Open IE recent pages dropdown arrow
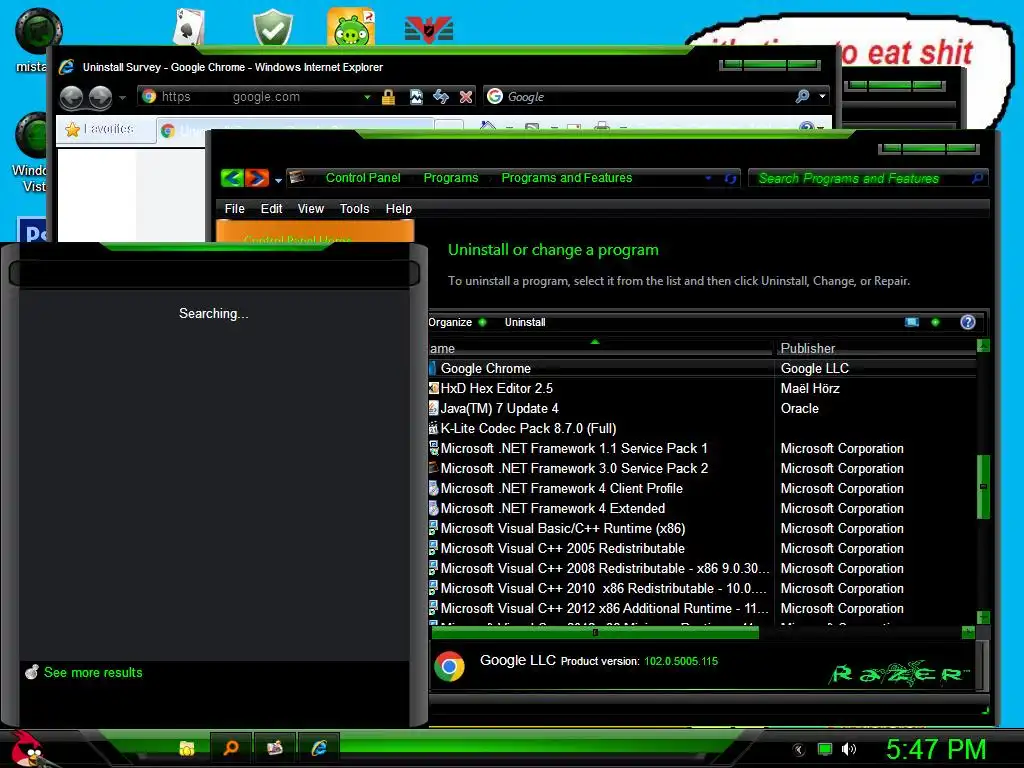The image size is (1024, 768). point(122,97)
